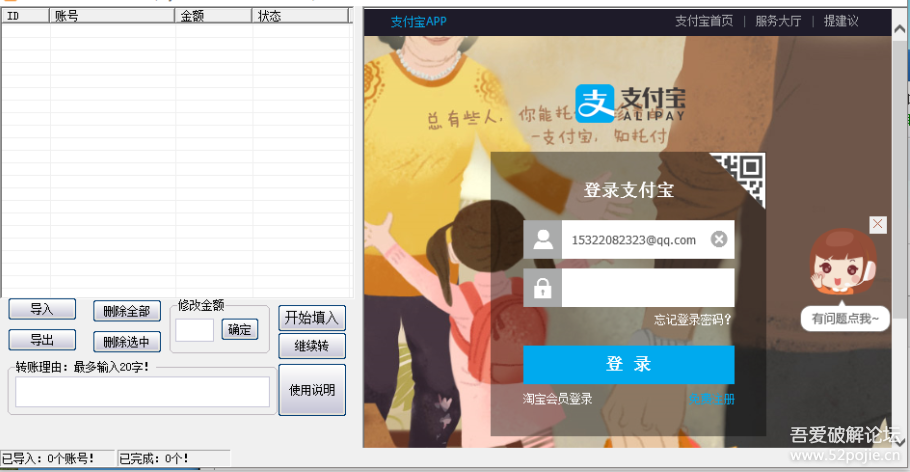Confirm amount with the 确定 button

coord(240,329)
